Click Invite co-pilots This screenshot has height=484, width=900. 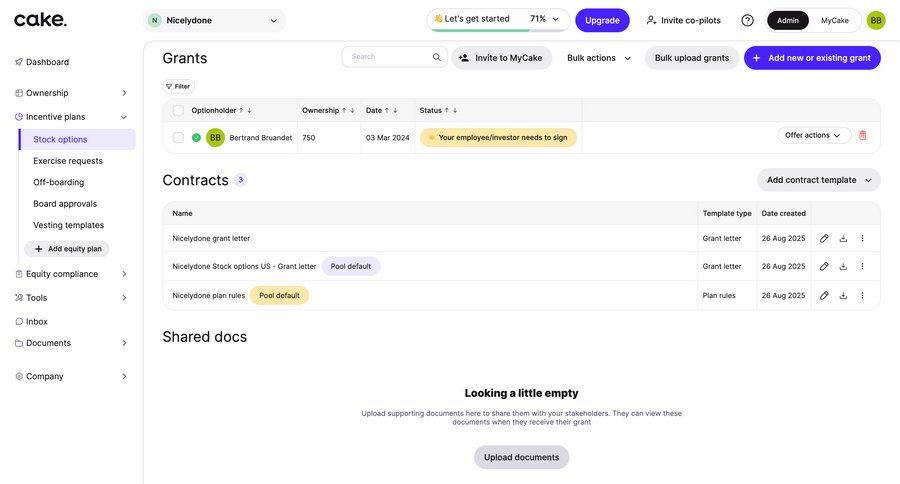[684, 21]
